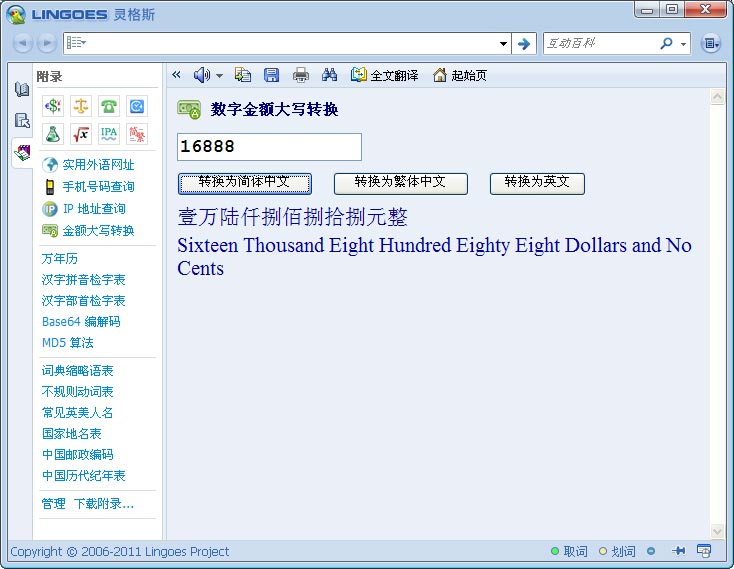Image resolution: width=734 pixels, height=569 pixels.
Task: Expand the search input history dropdown
Action: point(503,44)
